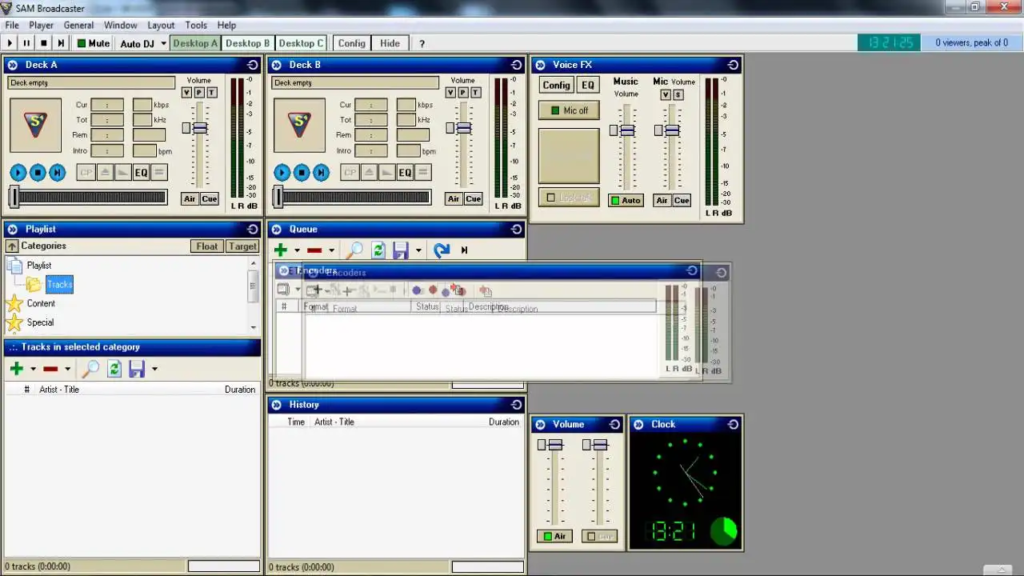Toggle Air in the Voice FX panel
This screenshot has height=576, width=1024.
pyautogui.click(x=662, y=200)
